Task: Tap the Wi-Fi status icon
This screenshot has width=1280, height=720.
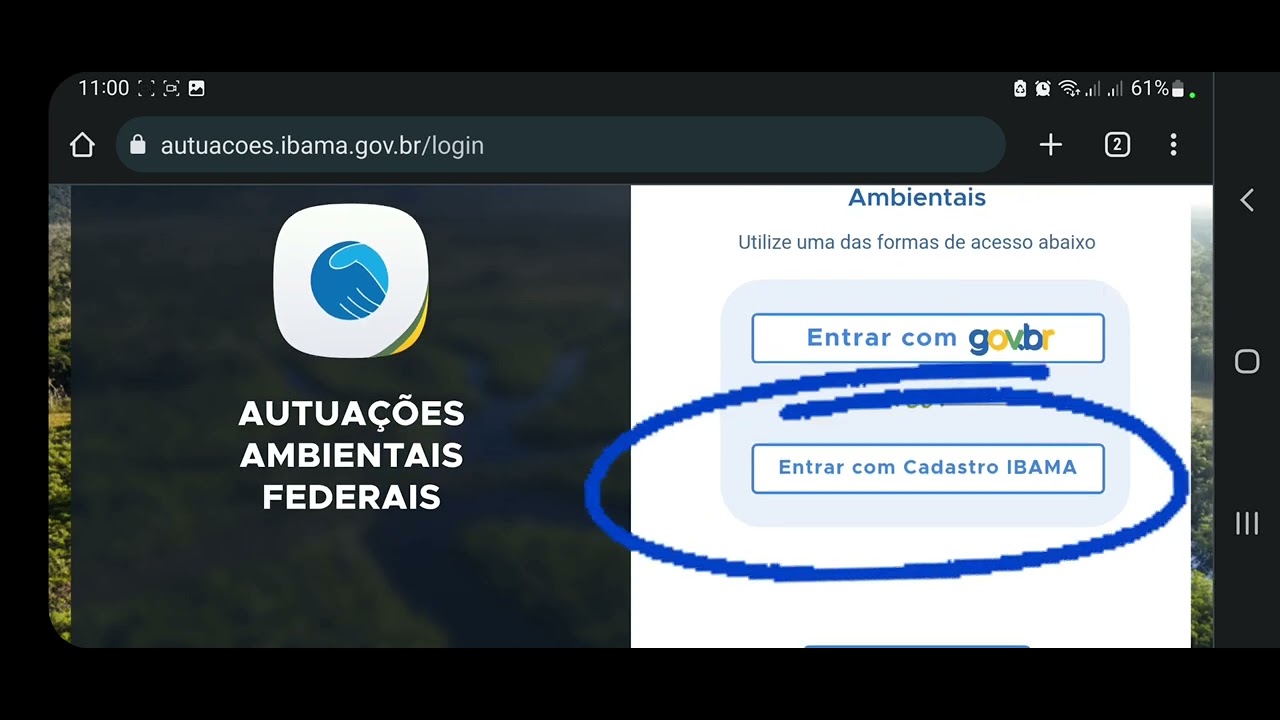Action: coord(1068,88)
